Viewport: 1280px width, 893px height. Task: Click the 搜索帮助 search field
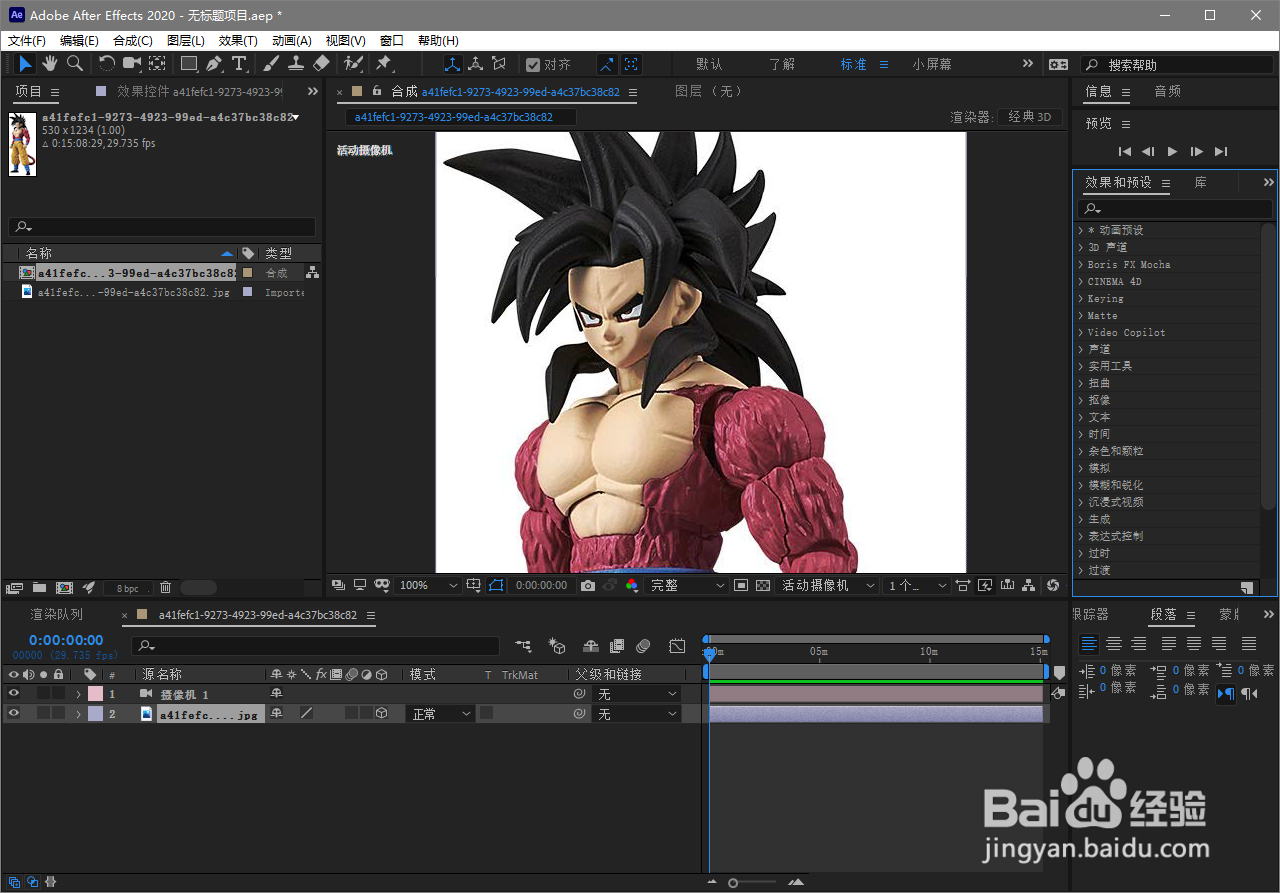tap(1177, 64)
